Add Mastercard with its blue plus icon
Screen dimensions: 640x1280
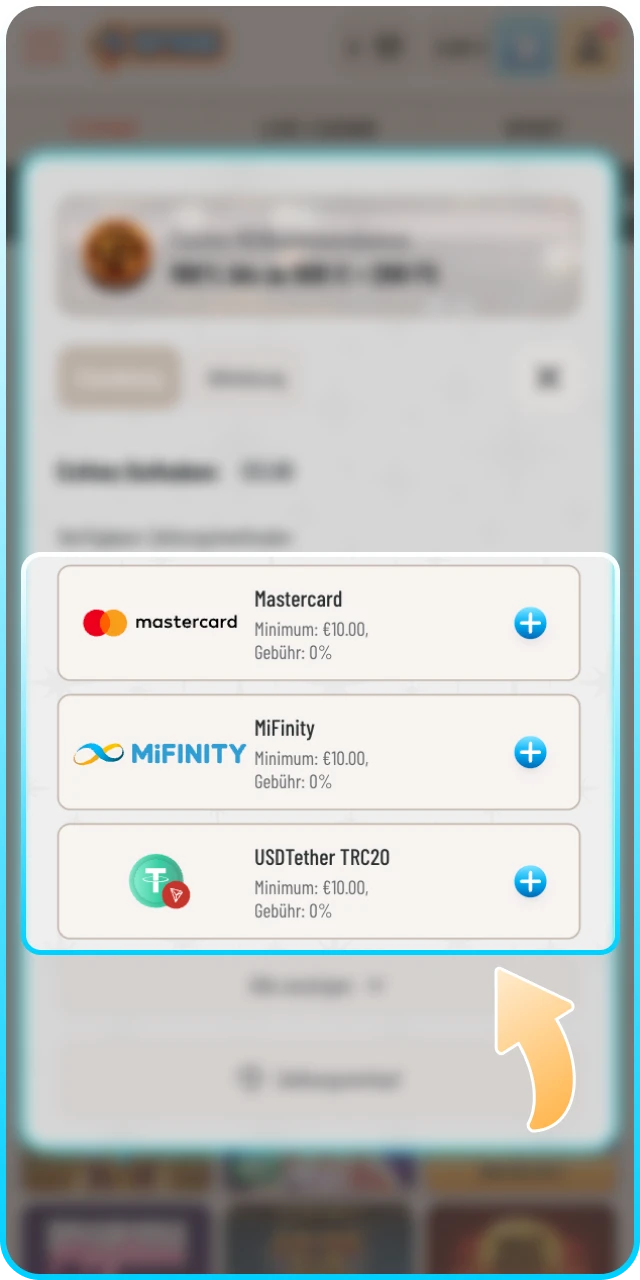530,624
